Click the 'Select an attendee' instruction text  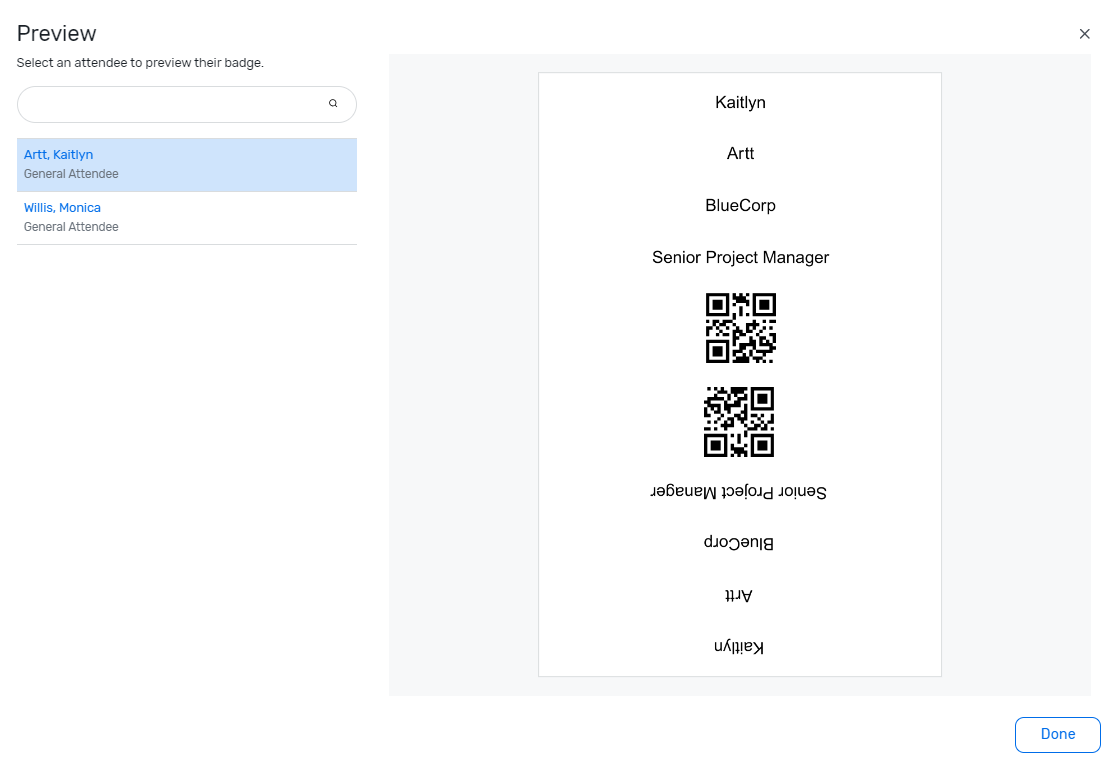[x=140, y=63]
